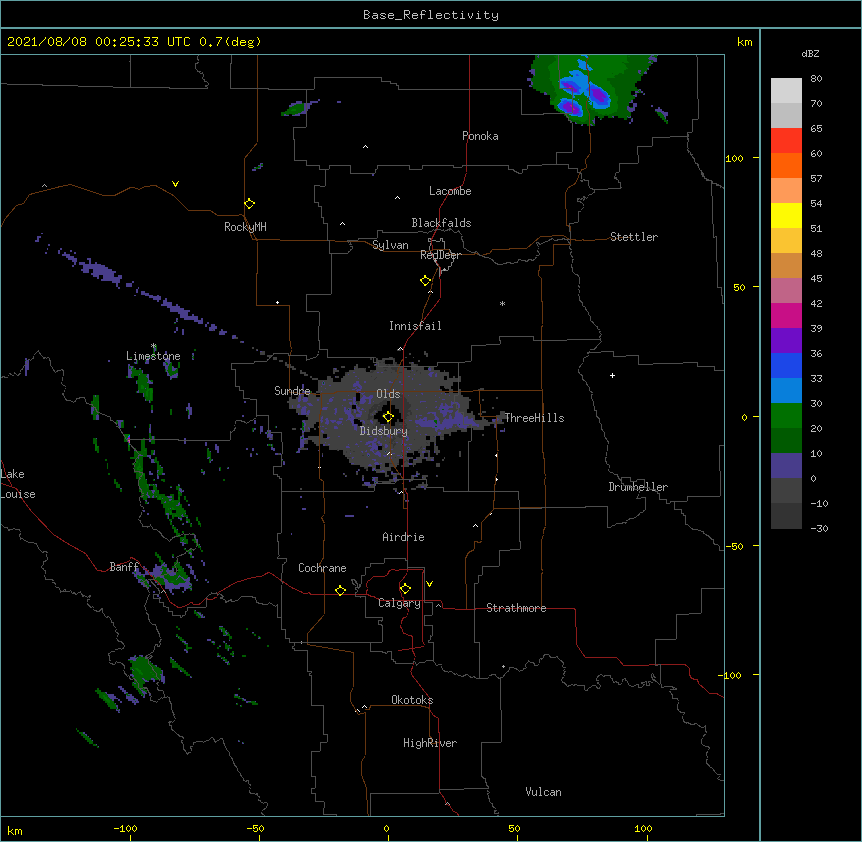The image size is (862, 842).
Task: Click the white plus marker north of Drumheller
Action: tap(612, 375)
